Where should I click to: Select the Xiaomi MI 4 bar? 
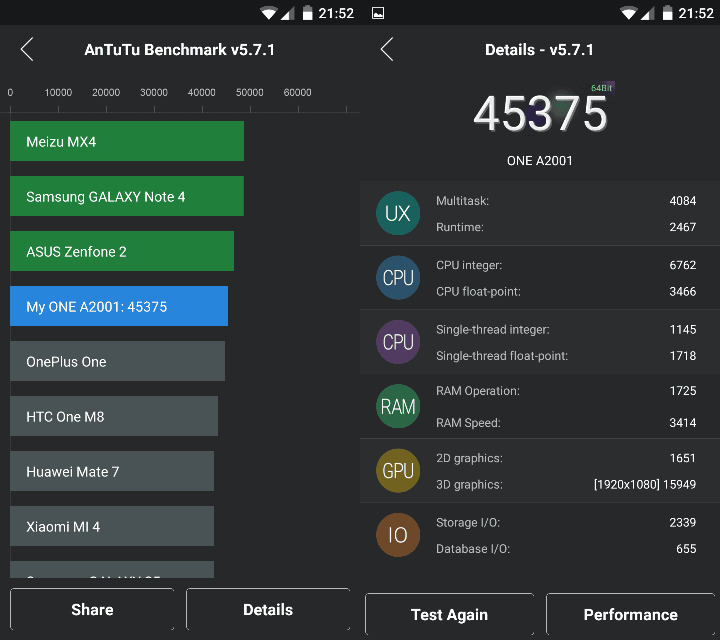pos(112,526)
